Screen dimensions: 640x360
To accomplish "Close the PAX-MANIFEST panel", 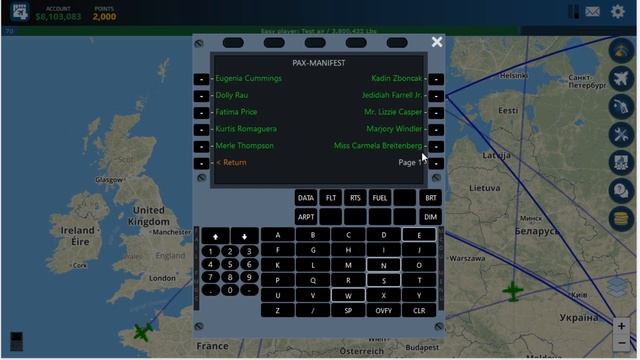I will point(437,42).
